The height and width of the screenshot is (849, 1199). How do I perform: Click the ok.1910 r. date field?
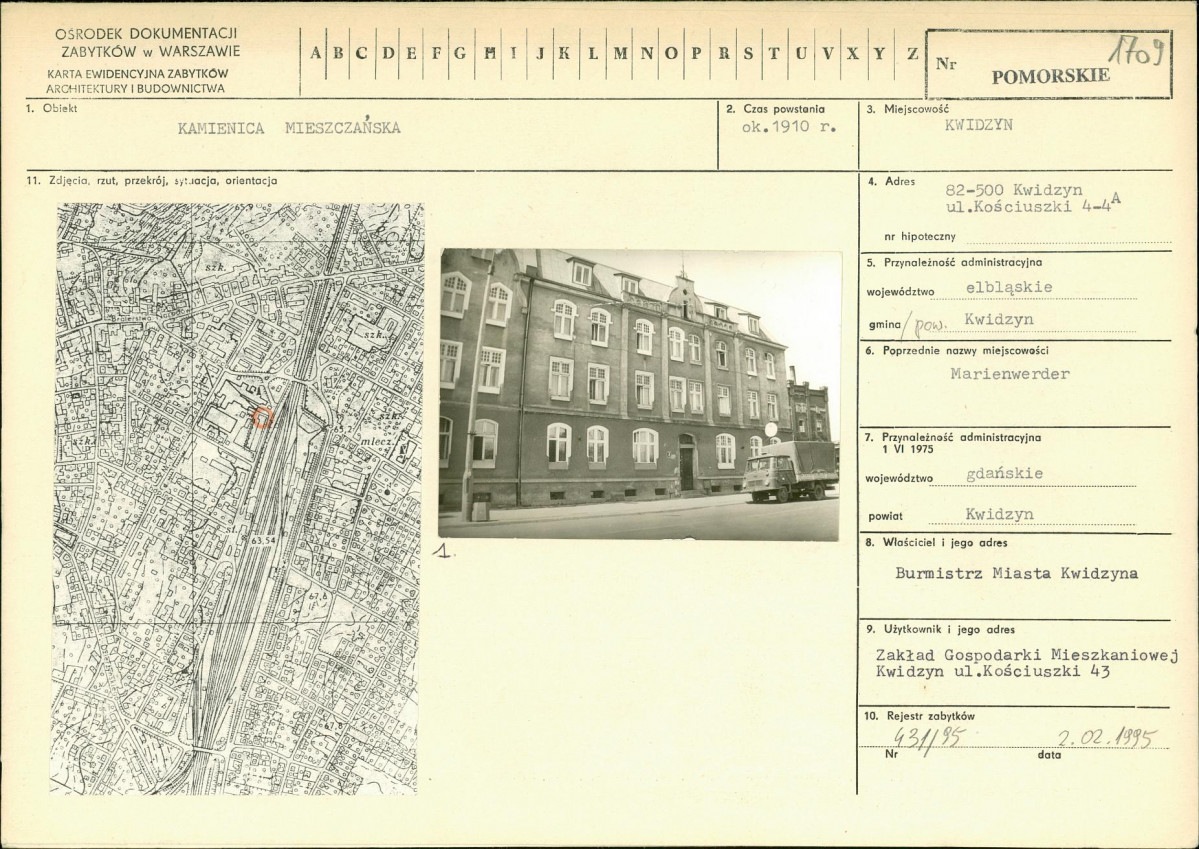tap(789, 127)
